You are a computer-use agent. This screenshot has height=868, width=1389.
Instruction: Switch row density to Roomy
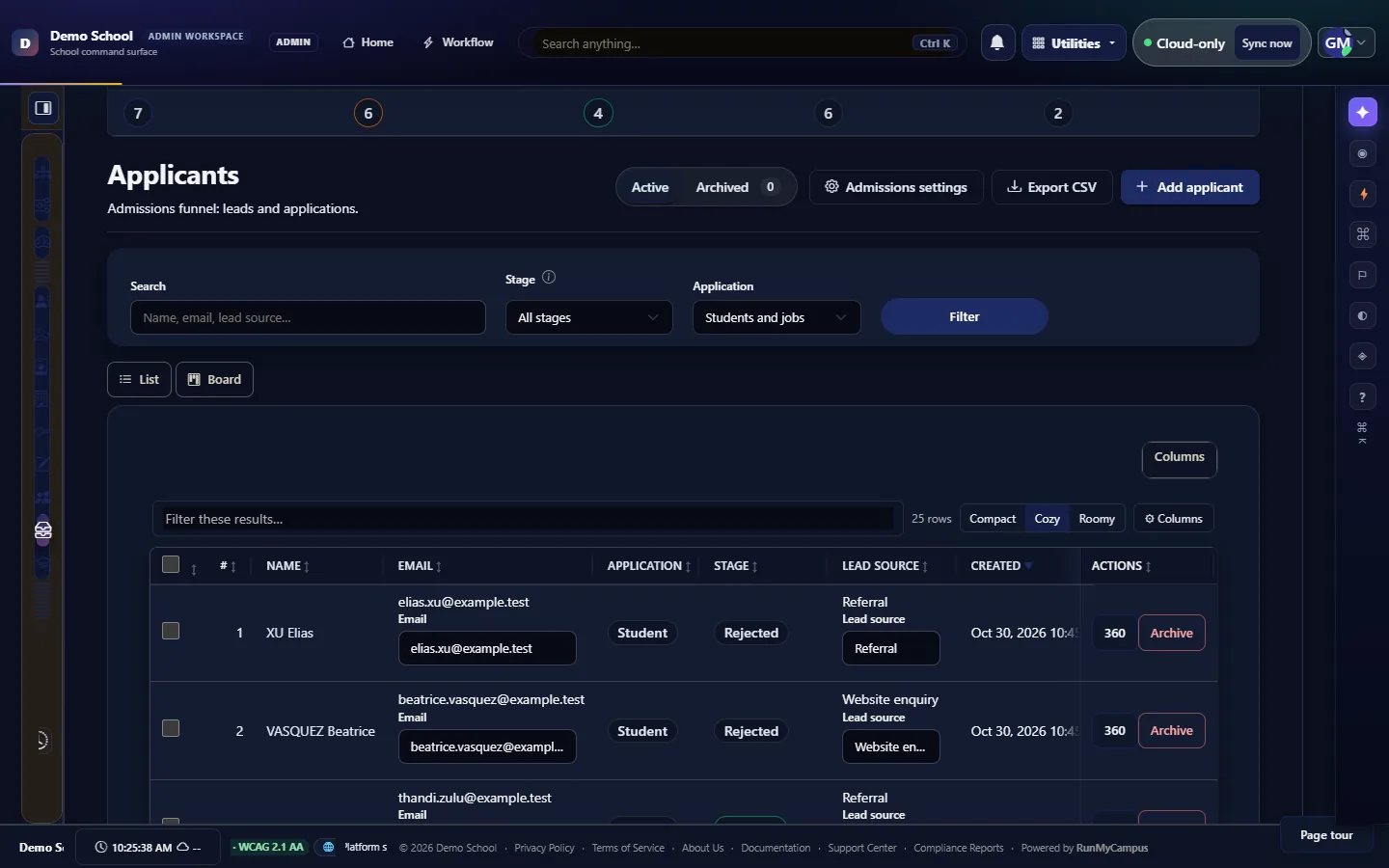pyautogui.click(x=1097, y=519)
